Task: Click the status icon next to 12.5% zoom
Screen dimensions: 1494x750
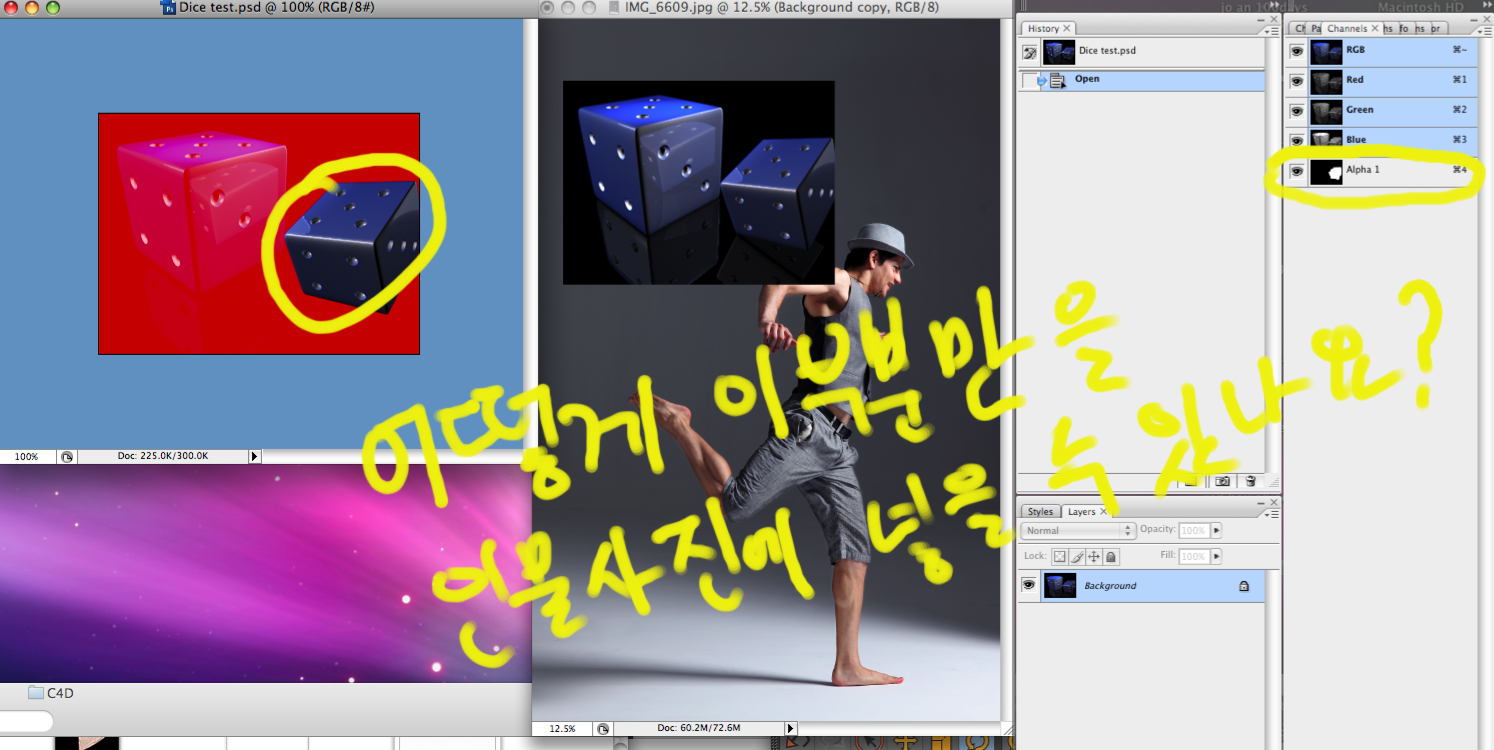Action: pos(604,729)
